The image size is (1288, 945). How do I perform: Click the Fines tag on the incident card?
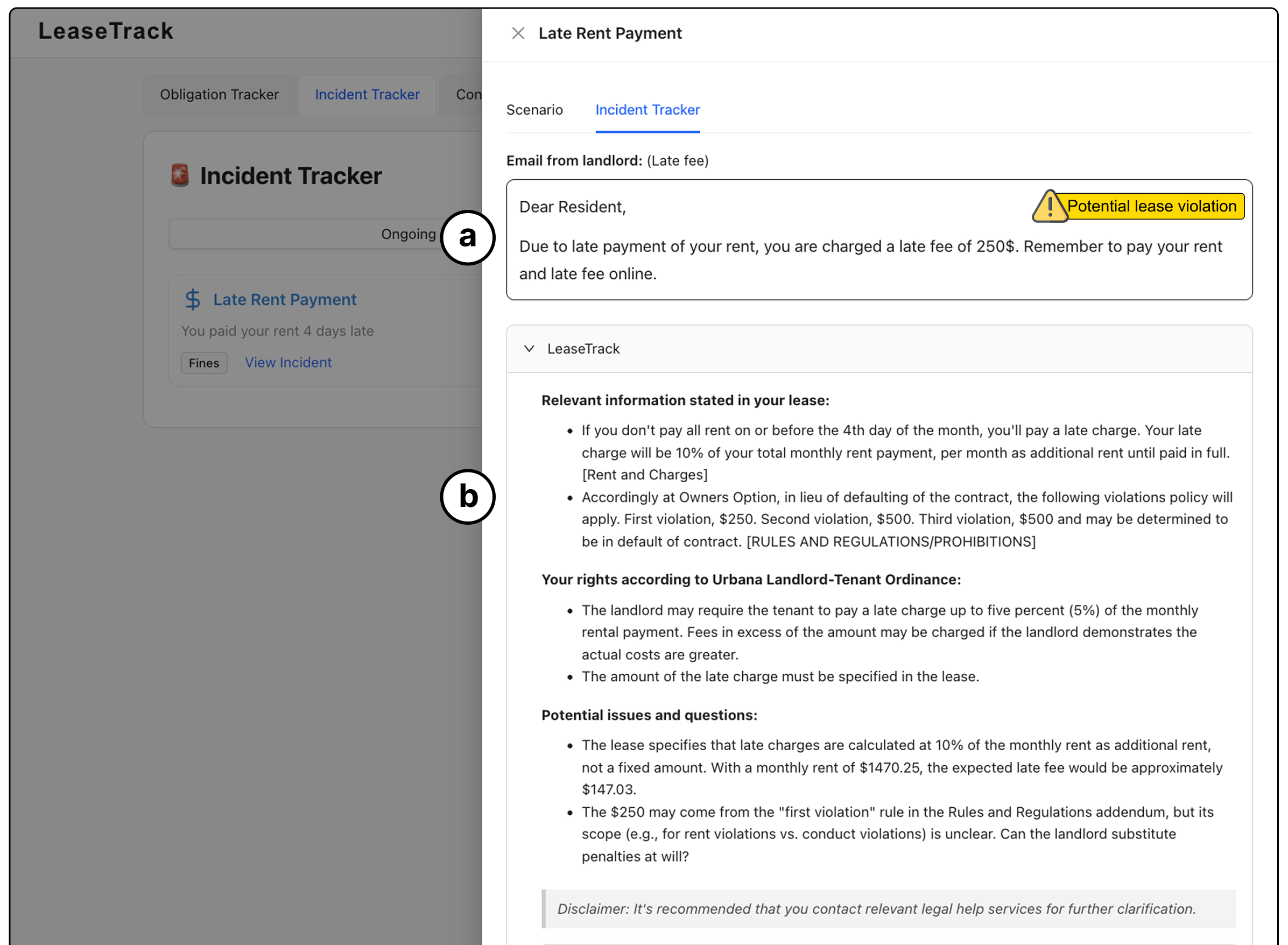pos(203,363)
